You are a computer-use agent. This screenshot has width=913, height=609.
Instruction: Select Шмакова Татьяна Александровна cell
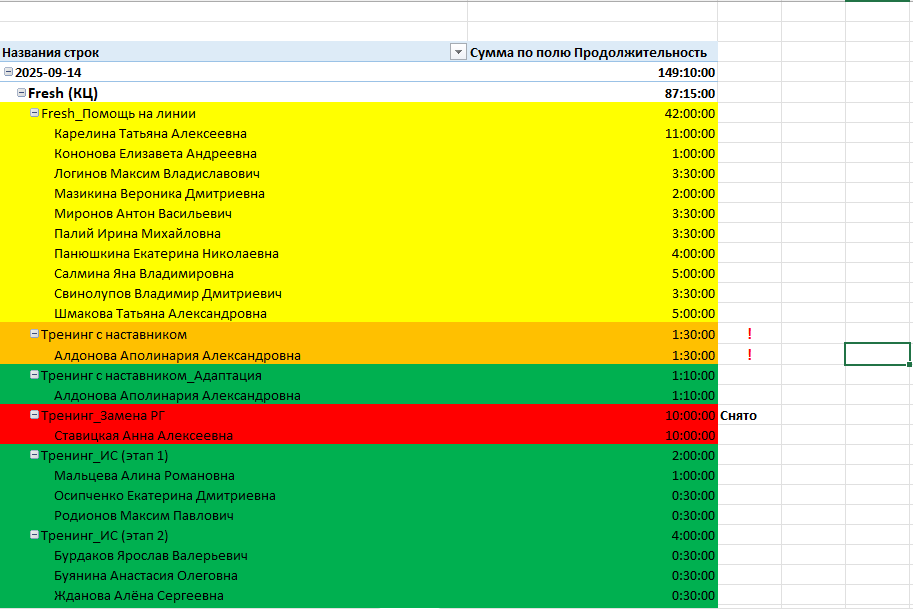coord(160,314)
